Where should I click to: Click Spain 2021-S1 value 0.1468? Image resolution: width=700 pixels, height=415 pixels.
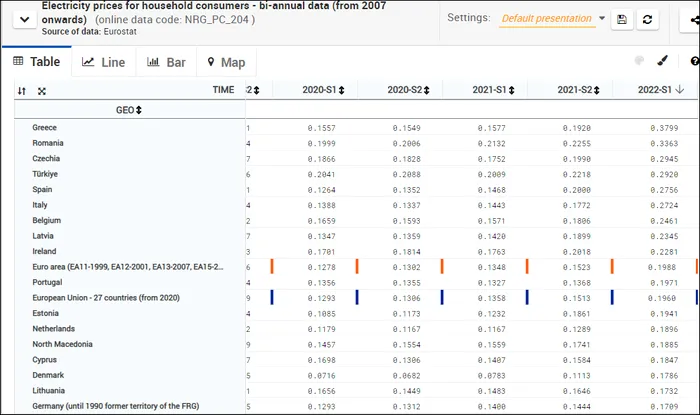492,190
